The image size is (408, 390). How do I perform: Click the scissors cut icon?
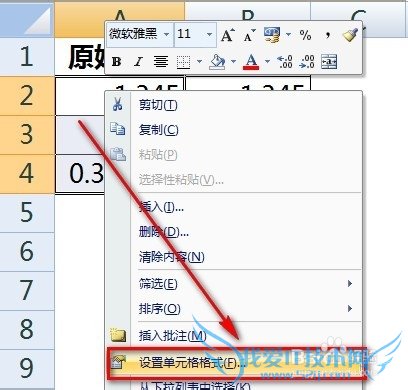click(117, 104)
